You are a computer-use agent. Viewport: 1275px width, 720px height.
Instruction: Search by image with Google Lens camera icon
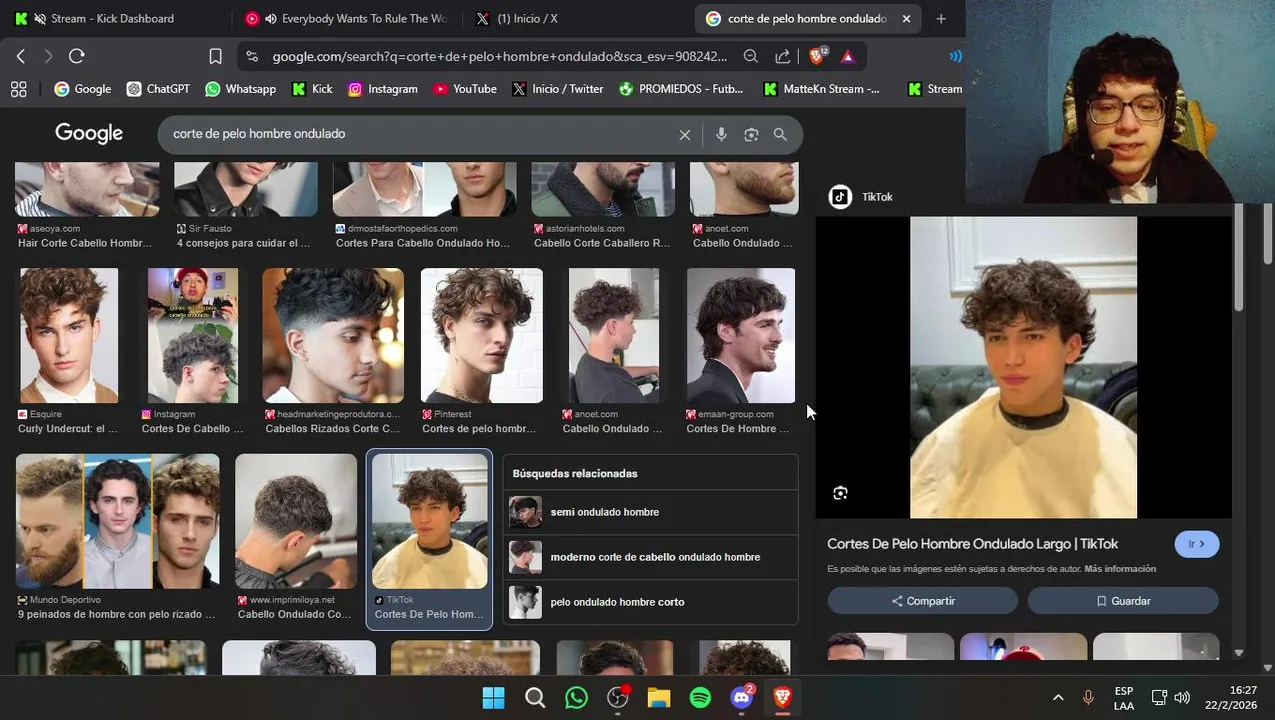(751, 135)
